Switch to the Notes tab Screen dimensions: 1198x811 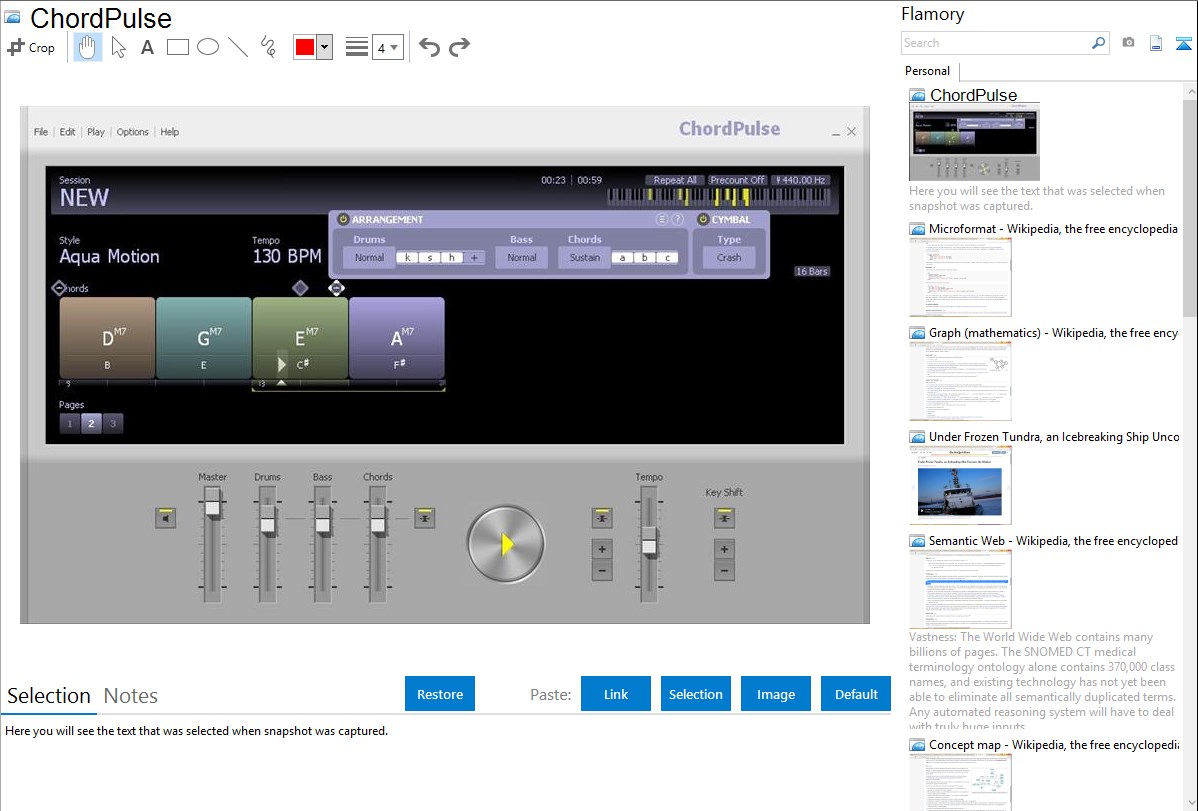[131, 696]
